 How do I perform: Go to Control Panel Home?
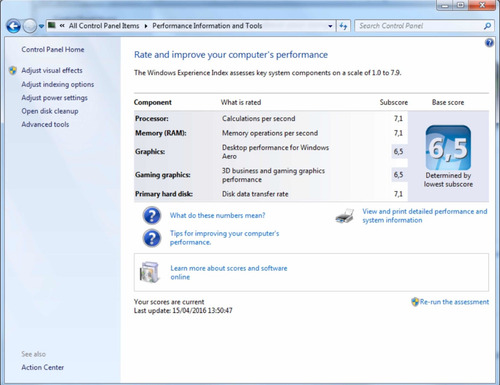[53, 50]
